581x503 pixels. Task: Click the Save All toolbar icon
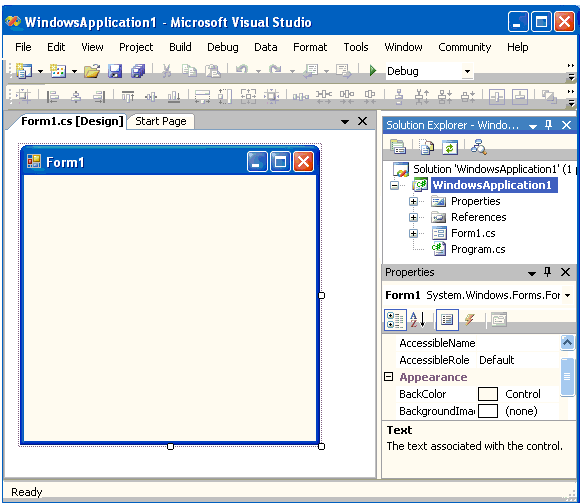coord(138,70)
